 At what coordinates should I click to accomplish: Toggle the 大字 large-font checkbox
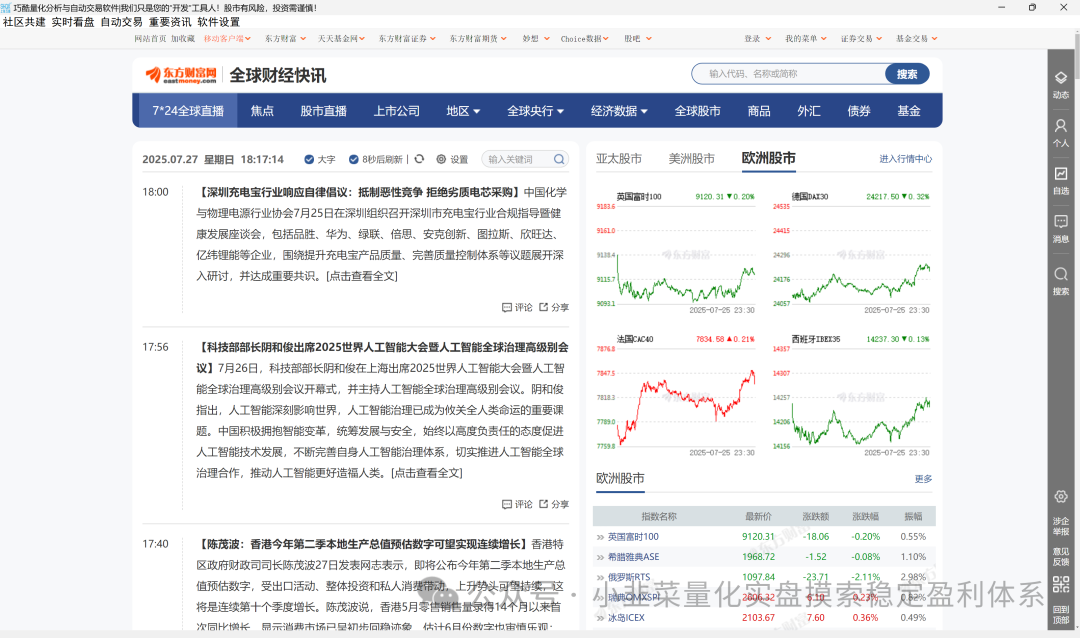click(x=309, y=159)
